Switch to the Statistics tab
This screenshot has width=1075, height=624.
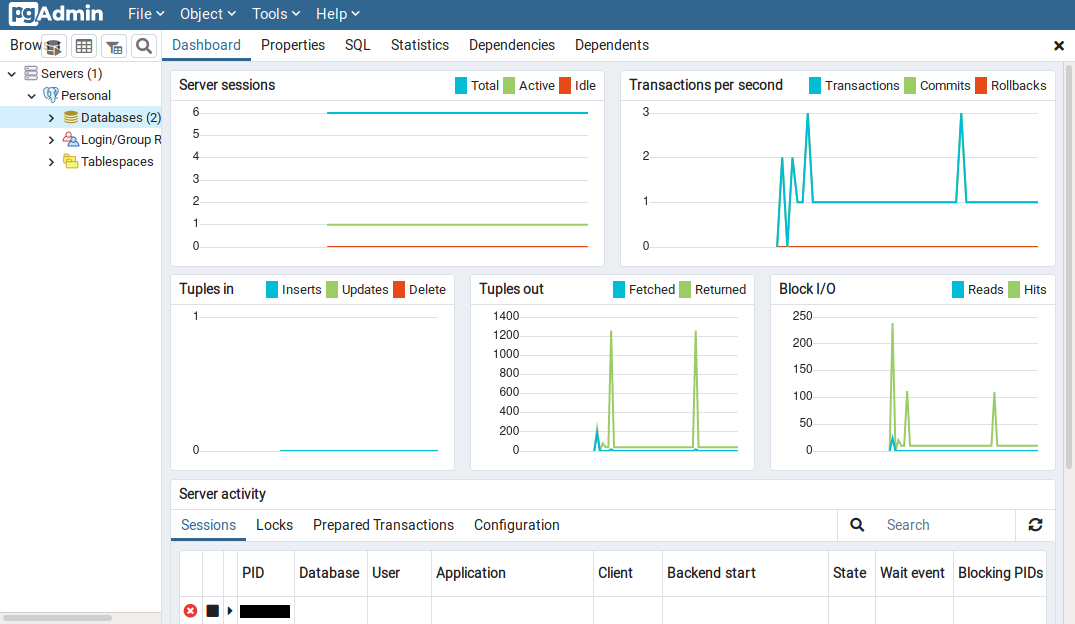[419, 45]
